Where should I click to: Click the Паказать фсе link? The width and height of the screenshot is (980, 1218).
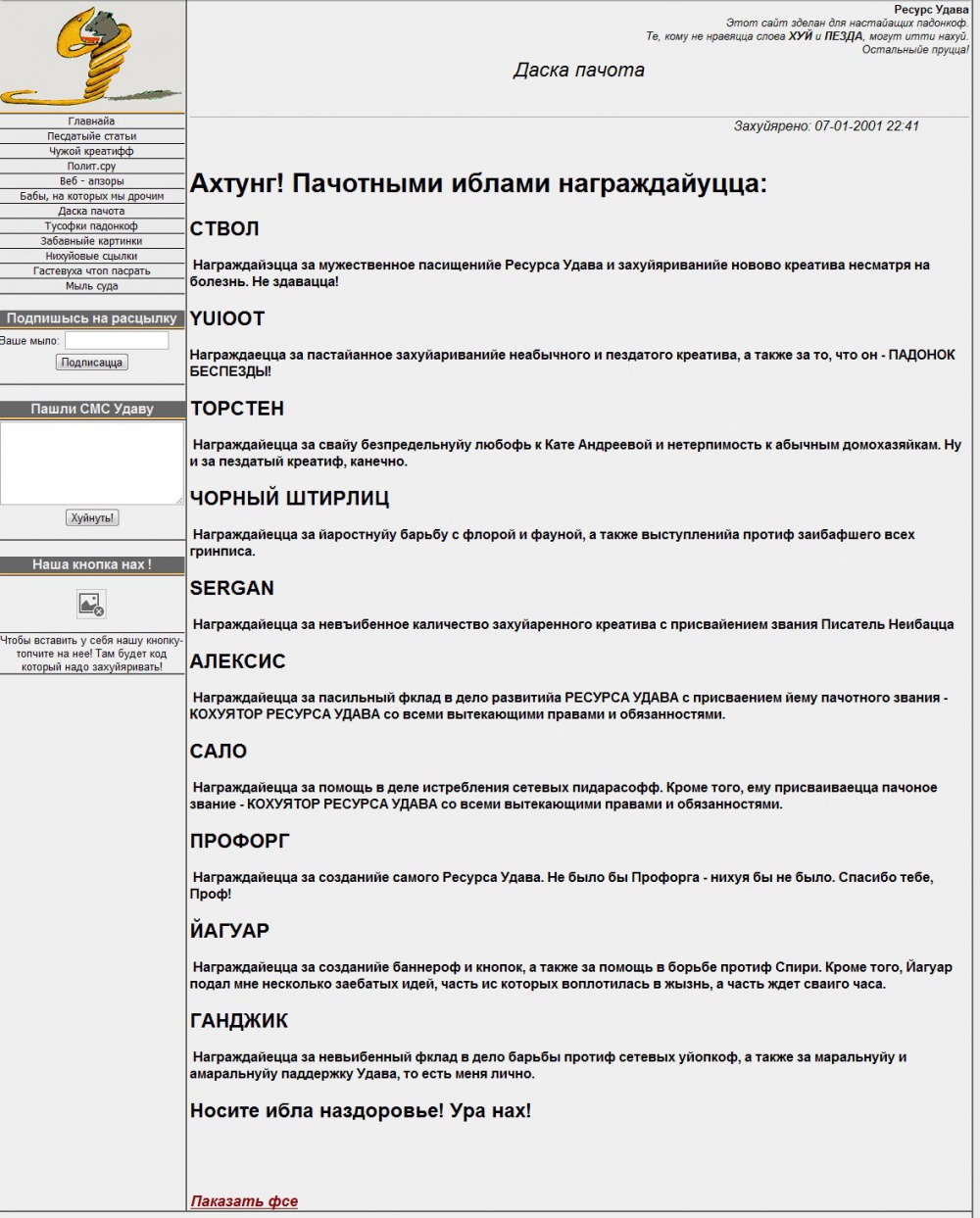pos(244,1201)
